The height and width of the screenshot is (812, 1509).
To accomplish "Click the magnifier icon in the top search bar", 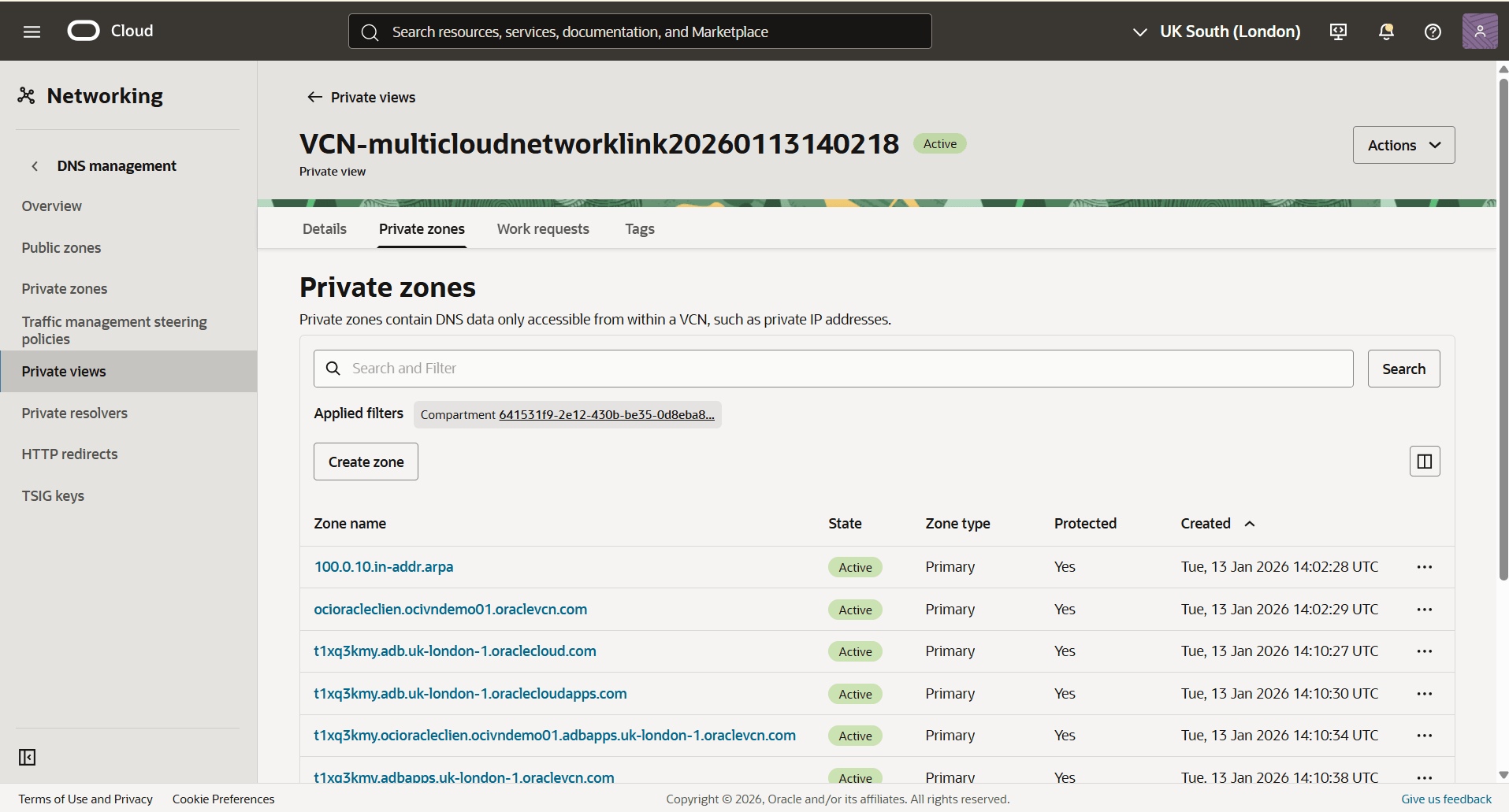I will [x=370, y=32].
